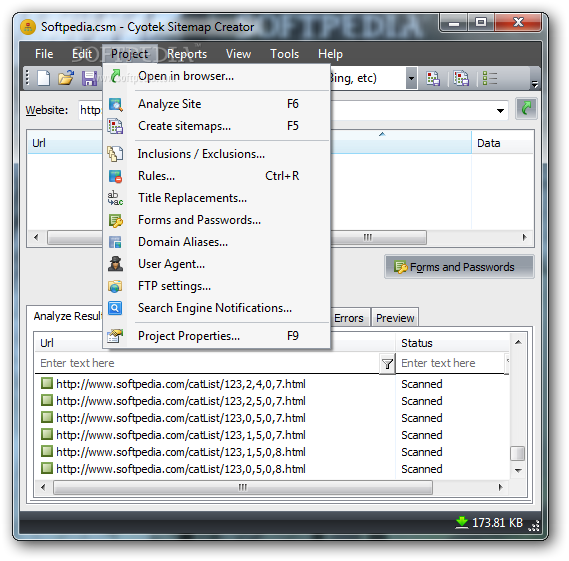Switch to the Errors tab
Viewport: 569px width, 561px height.
349,318
